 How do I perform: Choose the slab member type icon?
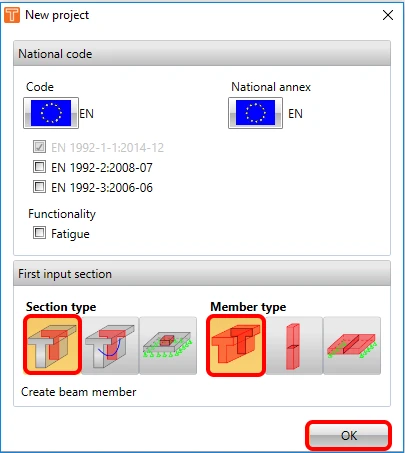tap(352, 345)
